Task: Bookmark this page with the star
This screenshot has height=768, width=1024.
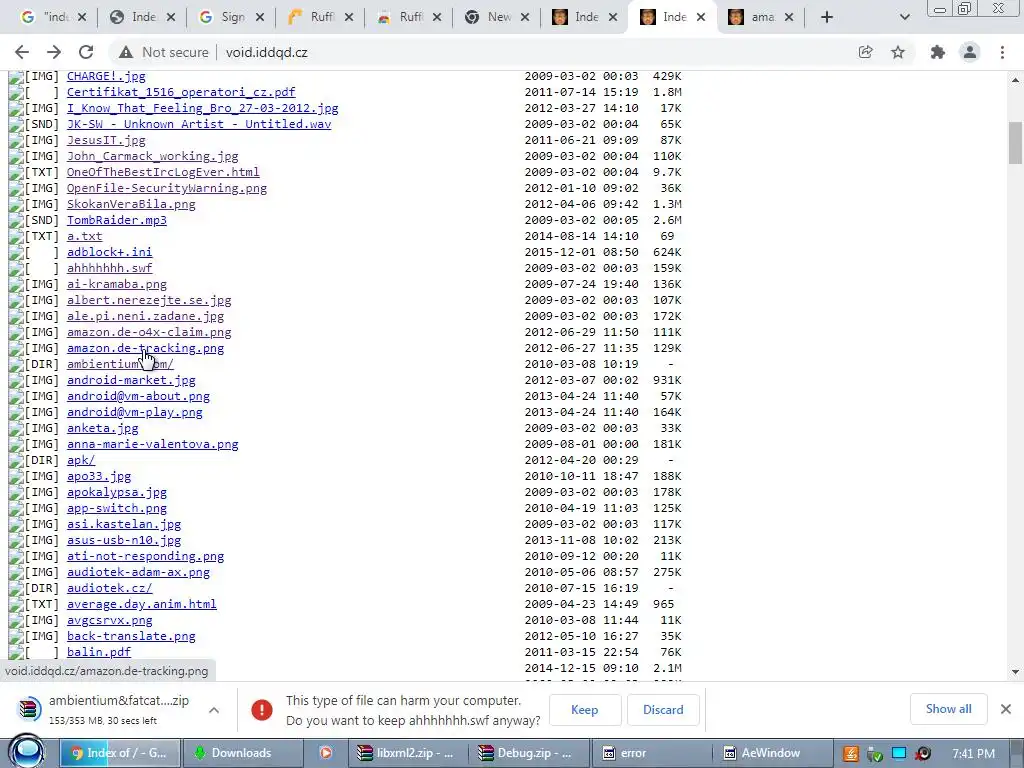Action: point(898,52)
